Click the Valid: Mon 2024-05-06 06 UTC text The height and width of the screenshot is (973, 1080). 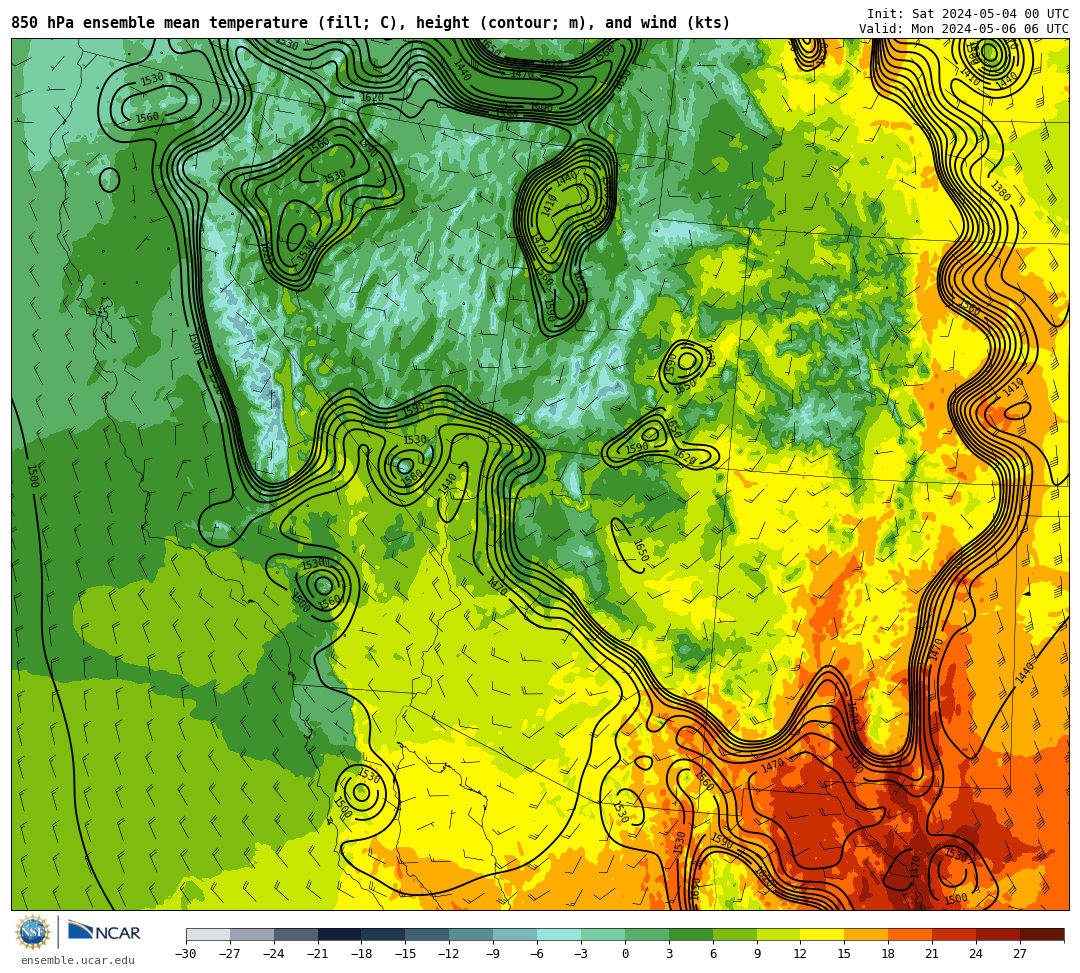coord(964,29)
